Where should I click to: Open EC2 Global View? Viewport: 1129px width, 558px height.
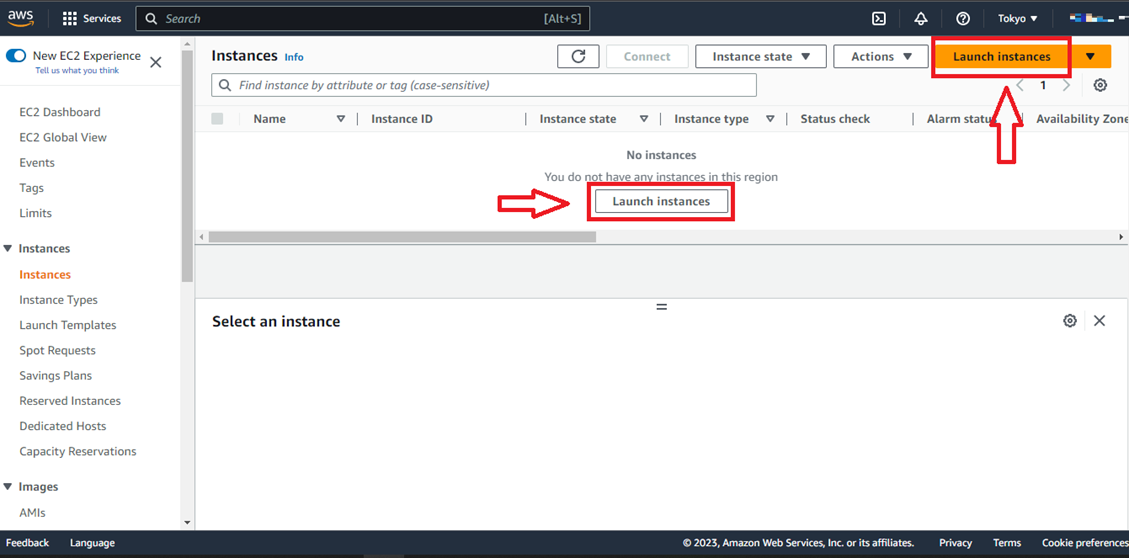pos(63,138)
